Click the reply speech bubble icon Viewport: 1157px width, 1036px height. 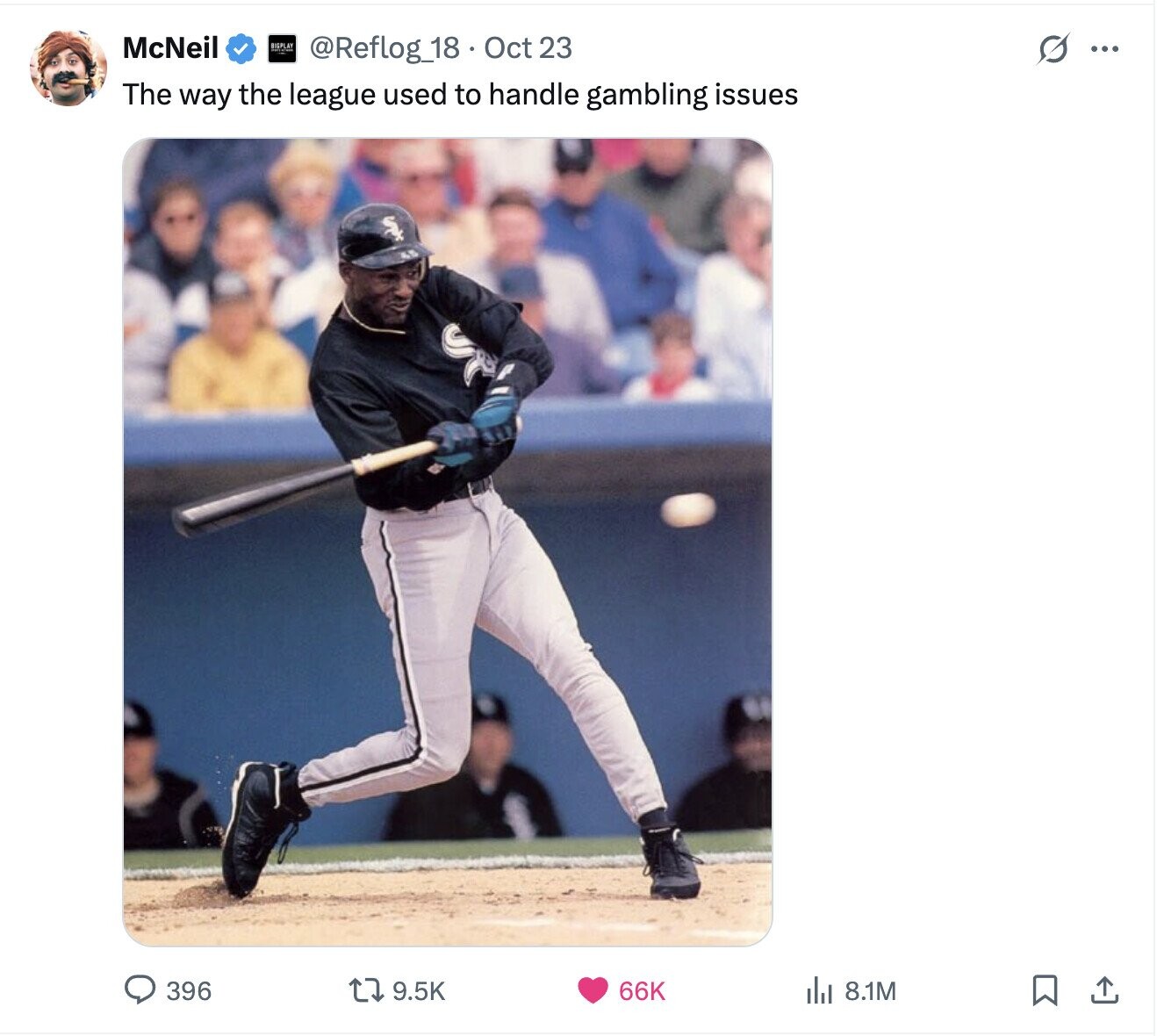pos(139,990)
